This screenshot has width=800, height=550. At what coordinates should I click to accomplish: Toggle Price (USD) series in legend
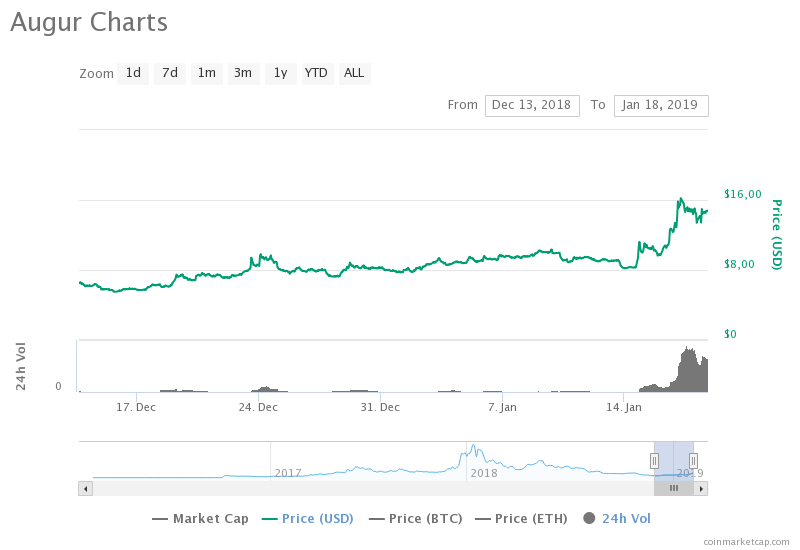coord(308,519)
